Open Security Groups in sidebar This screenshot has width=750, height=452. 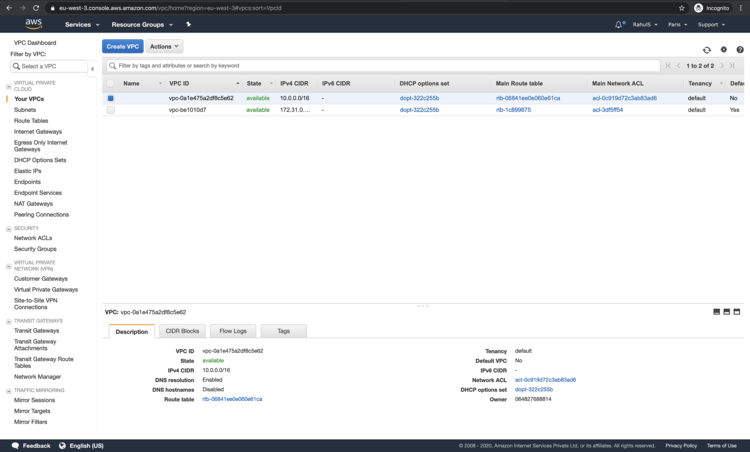[35, 249]
